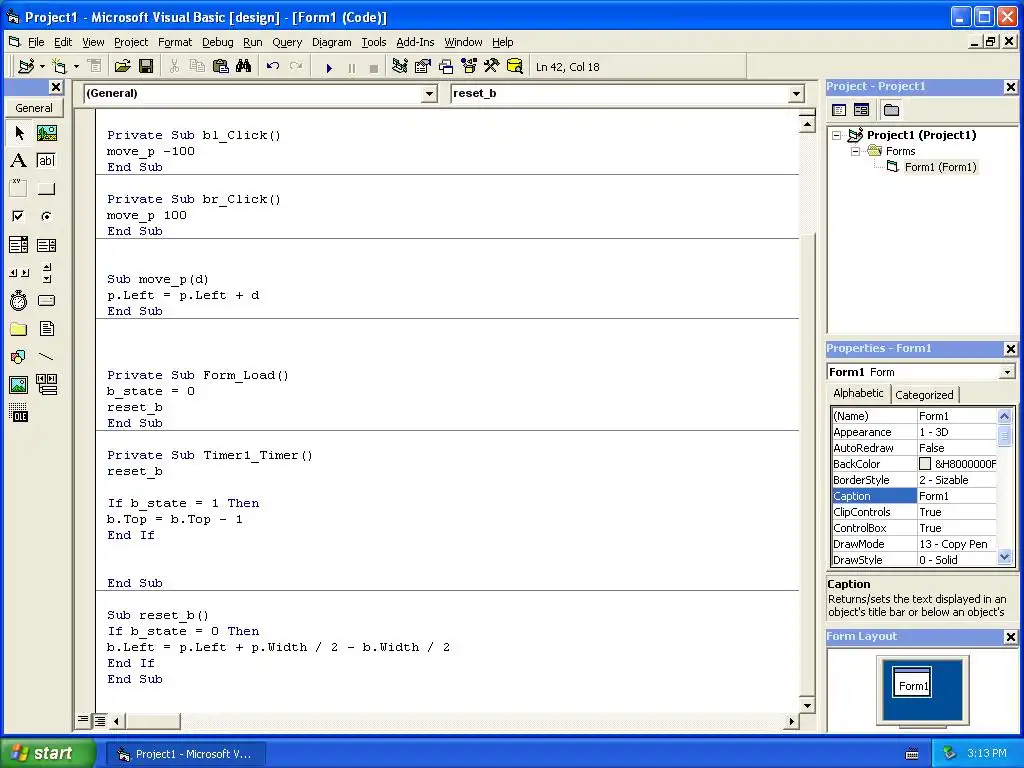Click the General toolbox tab
Screen dimensions: 1024x768
tap(34, 108)
